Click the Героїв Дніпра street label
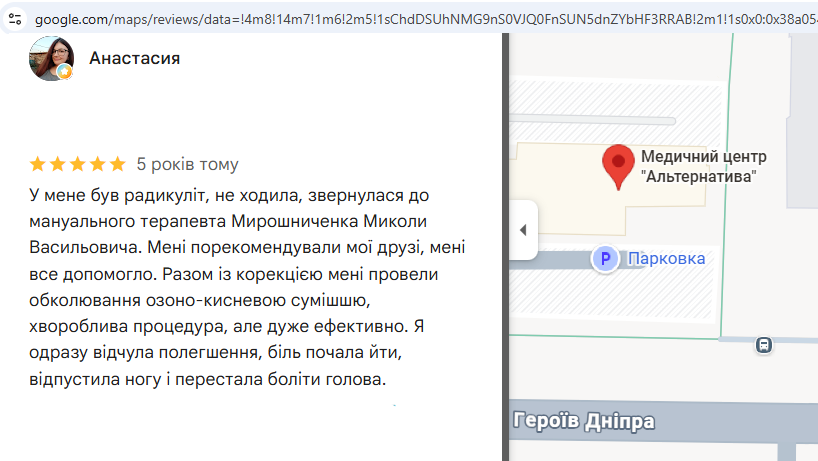 [583, 421]
